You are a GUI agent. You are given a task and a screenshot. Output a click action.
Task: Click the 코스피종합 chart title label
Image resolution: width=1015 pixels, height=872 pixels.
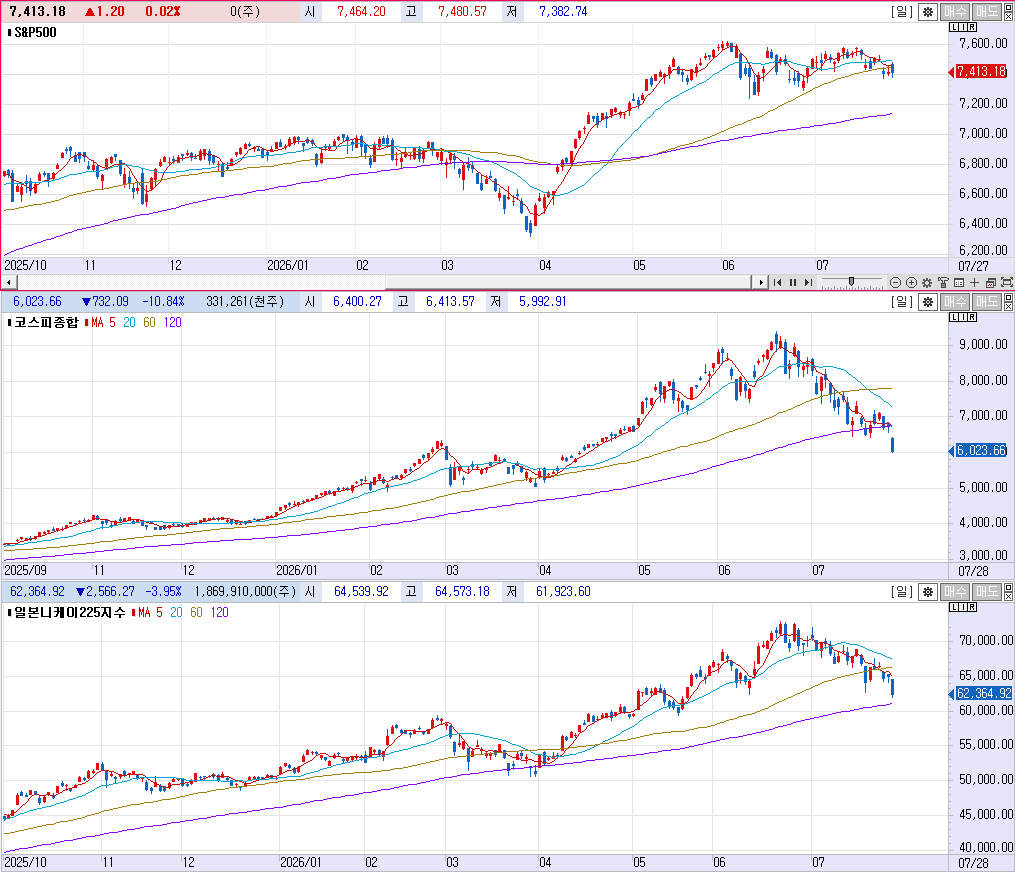pyautogui.click(x=45, y=322)
